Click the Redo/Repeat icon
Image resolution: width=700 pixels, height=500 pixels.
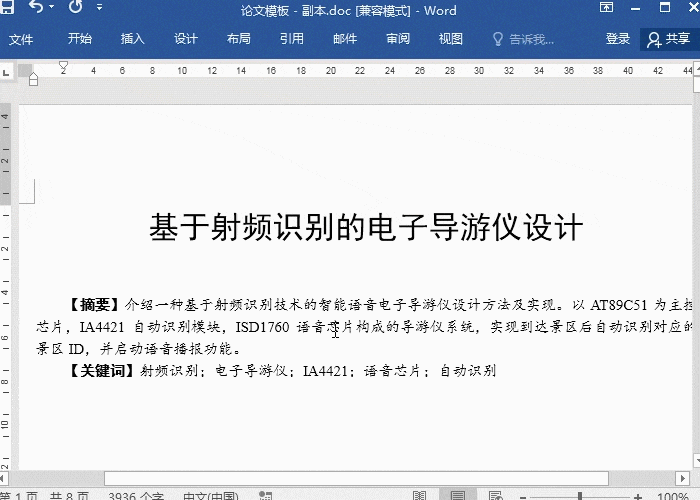click(x=76, y=6)
